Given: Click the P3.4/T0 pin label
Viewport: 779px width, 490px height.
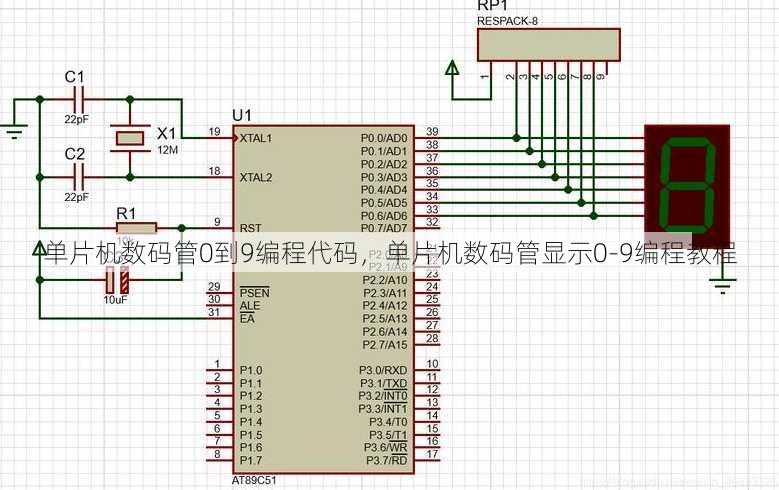Looking at the screenshot, I should 388,422.
